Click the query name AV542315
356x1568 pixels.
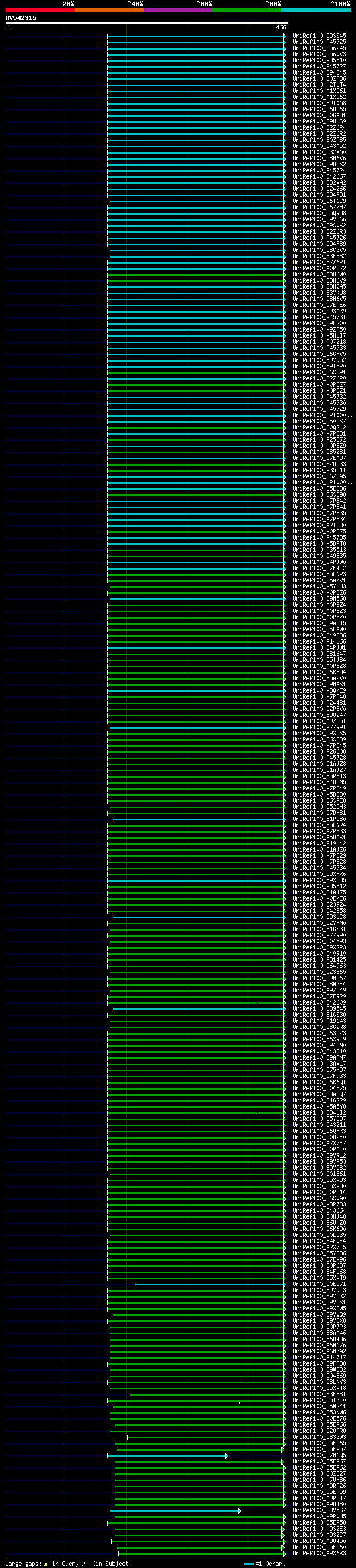coord(21,18)
